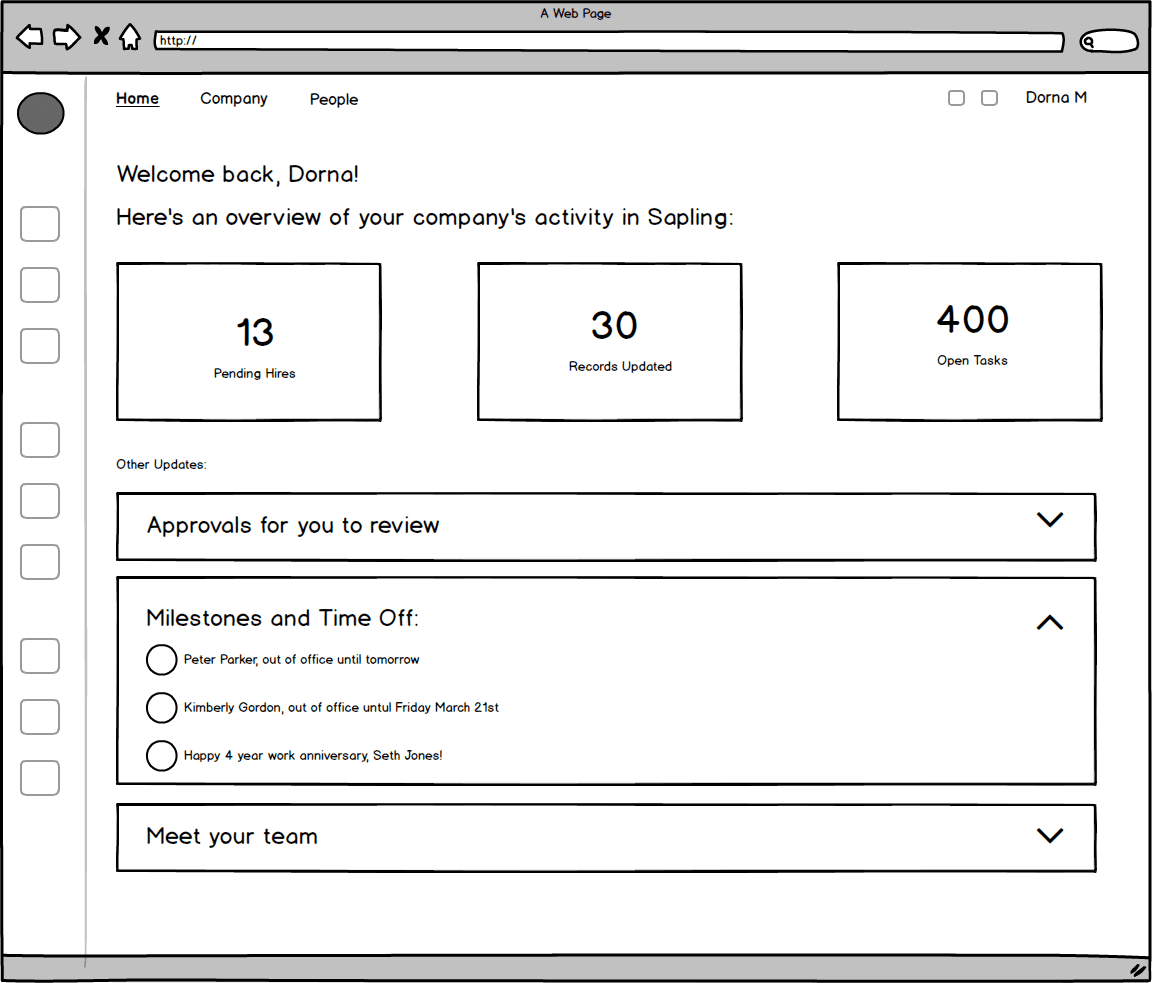
Task: Open the Home tab
Action: click(x=137, y=98)
